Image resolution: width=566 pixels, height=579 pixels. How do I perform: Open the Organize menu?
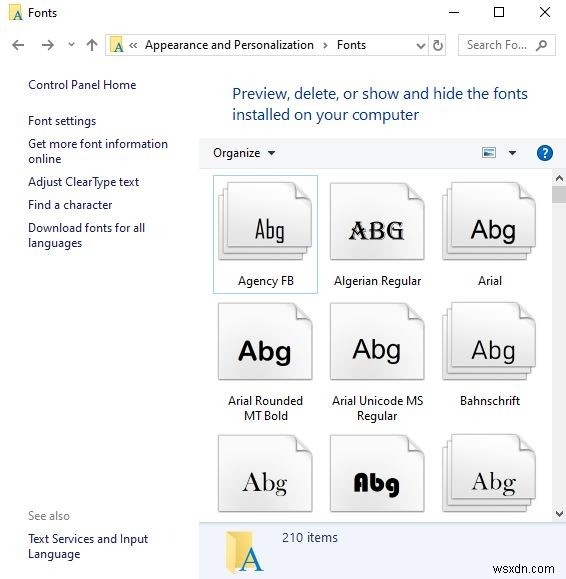(x=244, y=153)
